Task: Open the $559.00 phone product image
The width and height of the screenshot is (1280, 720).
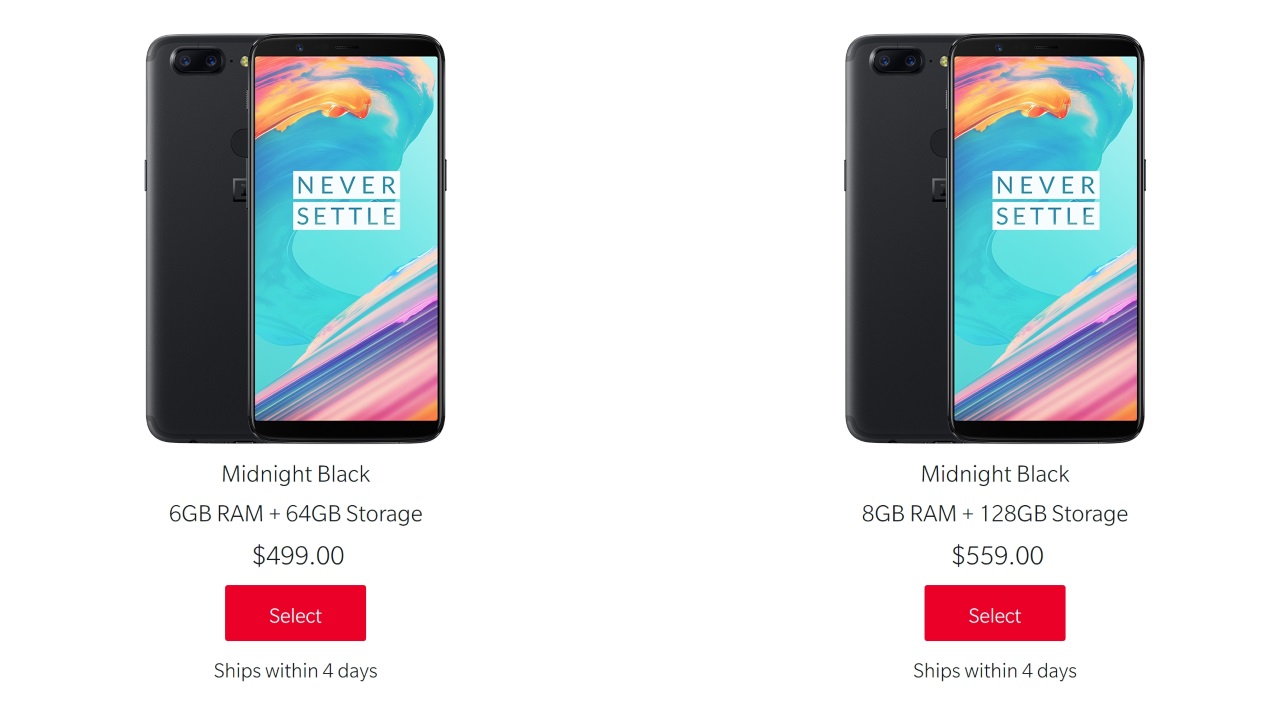Action: click(x=994, y=238)
